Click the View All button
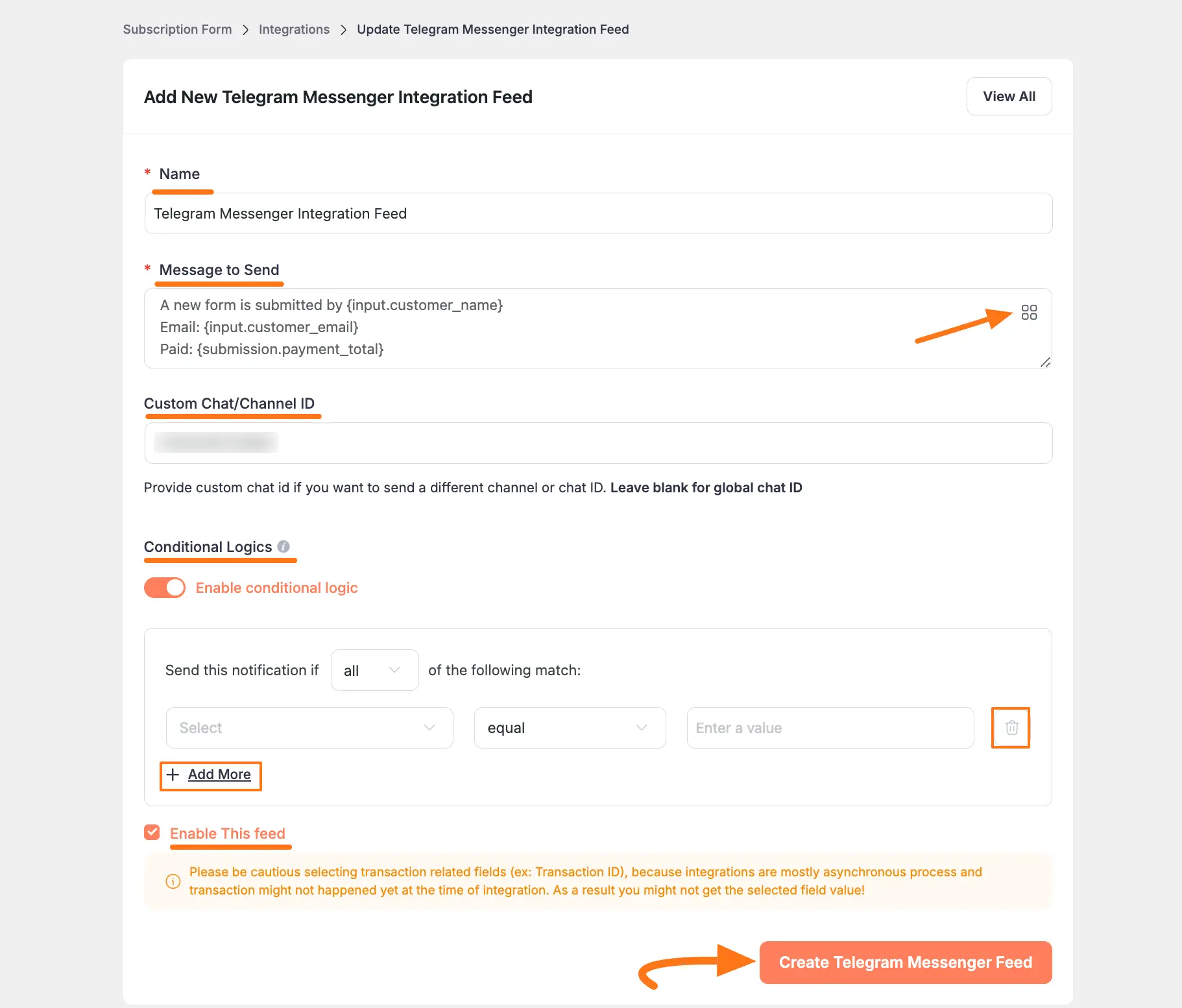Screen dimensions: 1182x1008 coord(1009,97)
